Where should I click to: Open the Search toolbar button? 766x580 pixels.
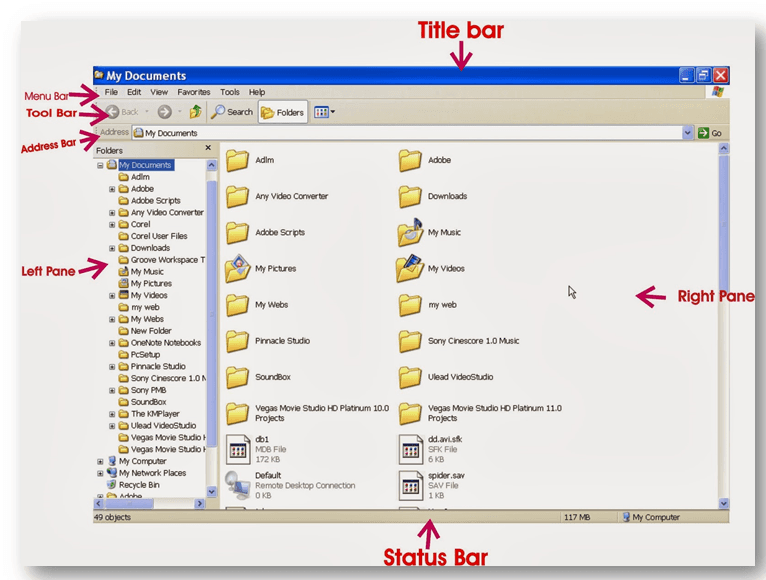pyautogui.click(x=232, y=112)
